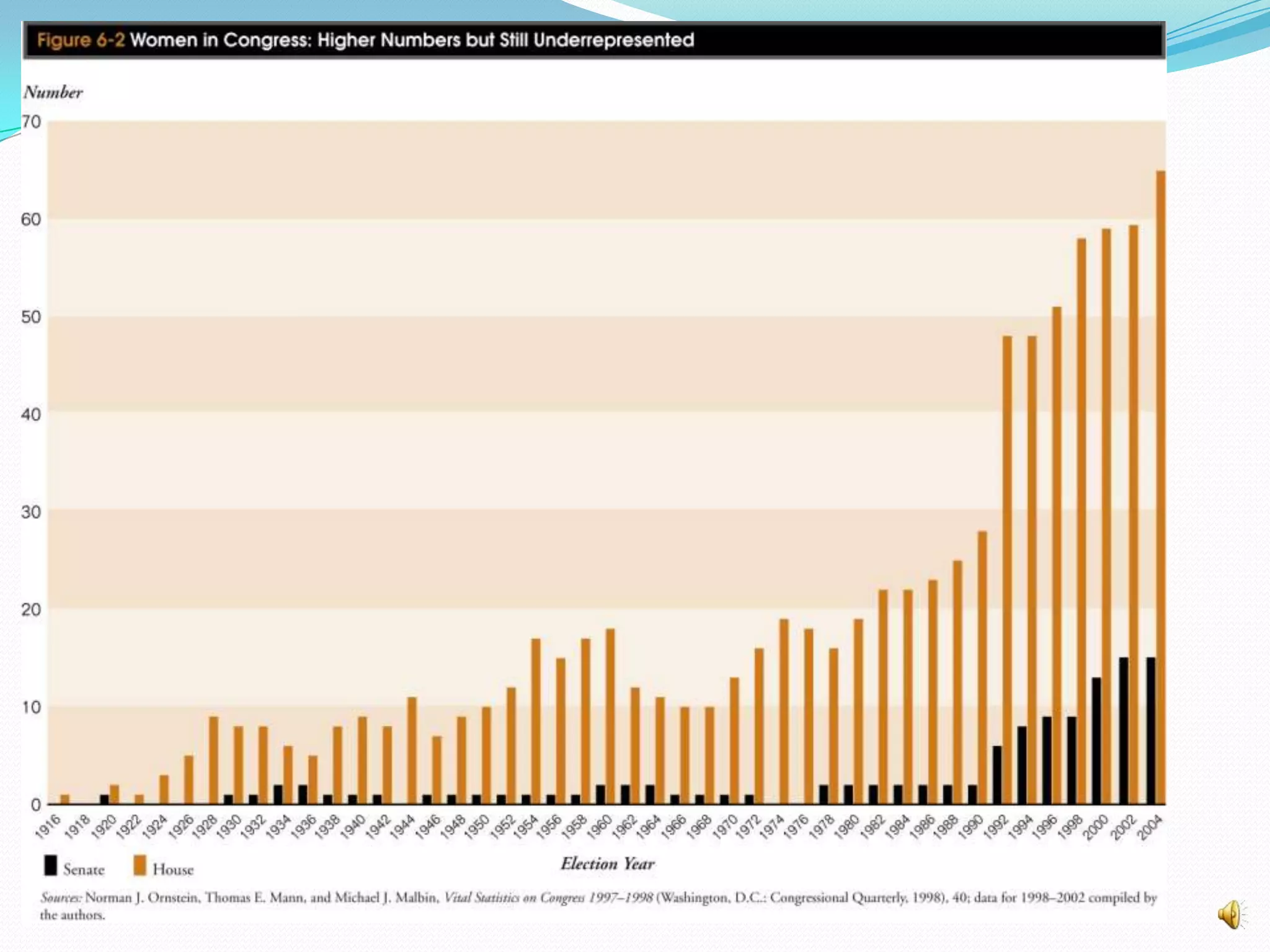Click the black Senate bar for 2002
Image resolution: width=1270 pixels, height=952 pixels.
point(1123,731)
